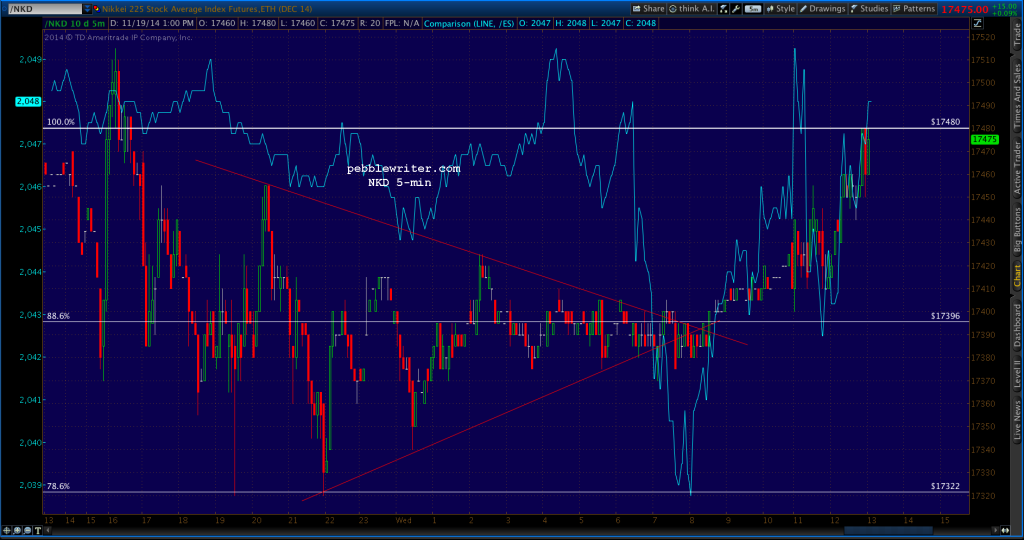
Task: Open the Share menu
Action: tap(648, 9)
